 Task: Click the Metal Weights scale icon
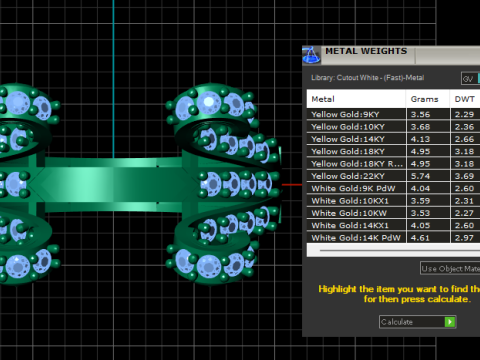[311, 55]
